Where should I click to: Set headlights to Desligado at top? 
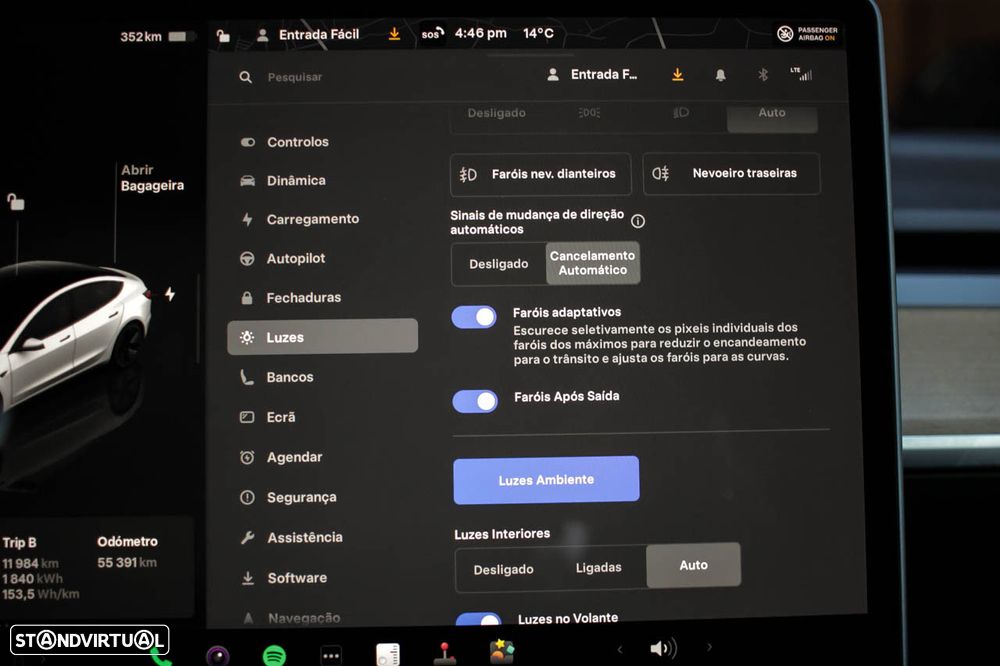(496, 114)
